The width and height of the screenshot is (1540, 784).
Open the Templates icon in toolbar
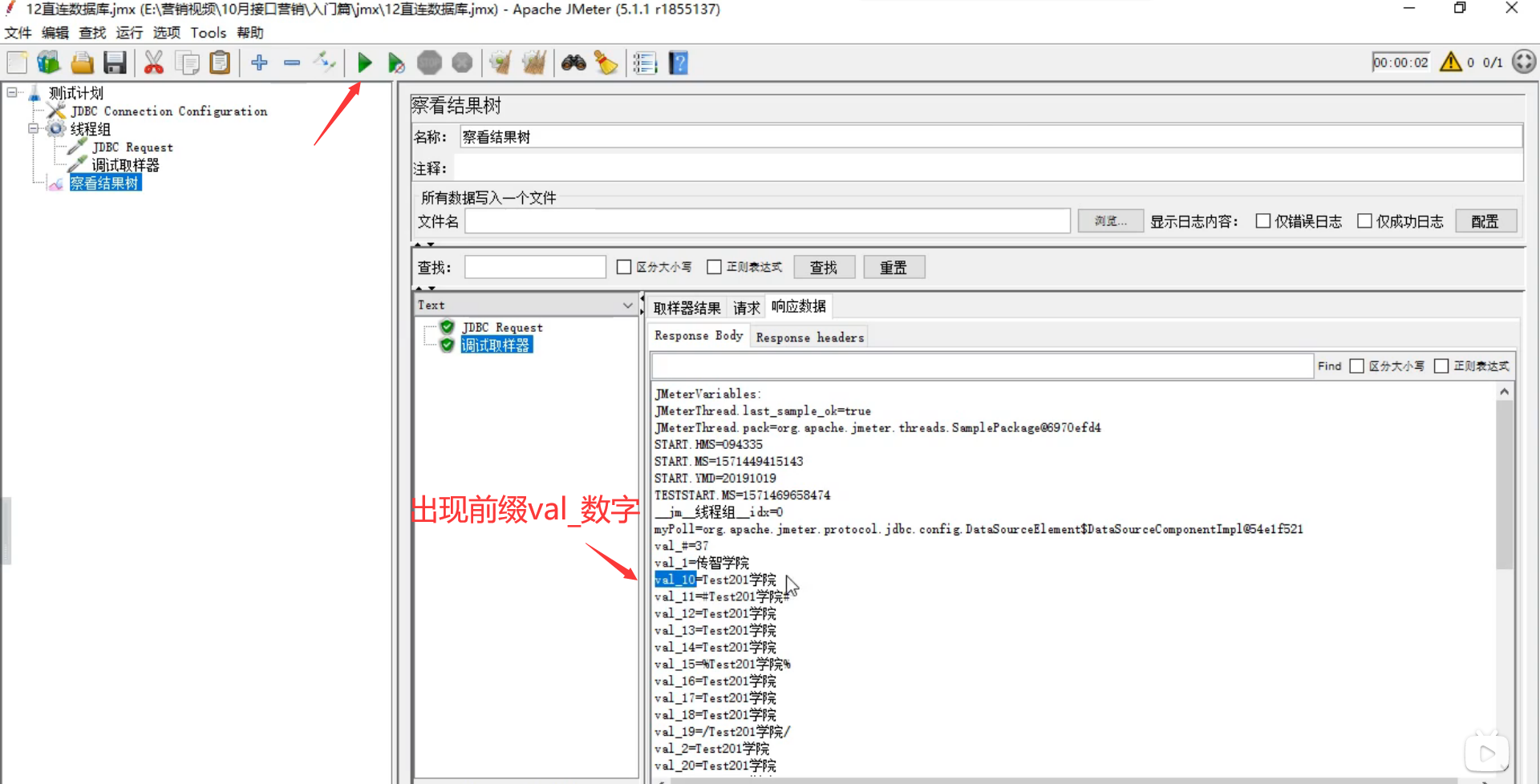49,63
